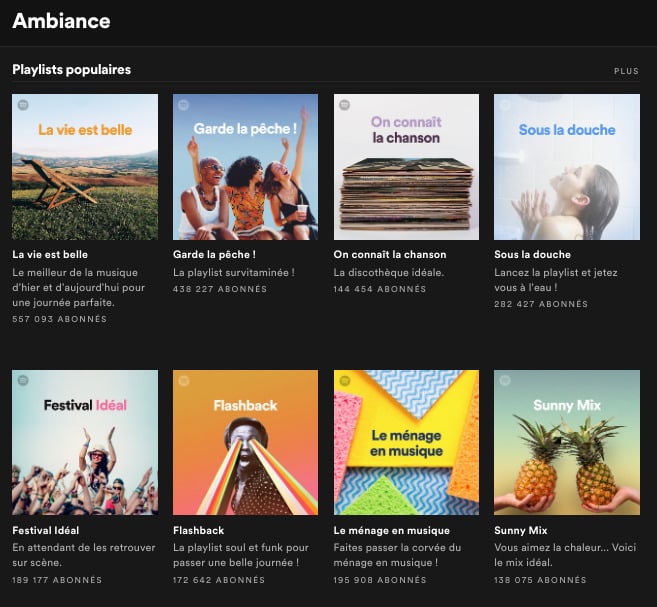The width and height of the screenshot is (657, 607).
Task: Click Spotify logo on Le ménage en musique cover
Action: pyautogui.click(x=344, y=380)
